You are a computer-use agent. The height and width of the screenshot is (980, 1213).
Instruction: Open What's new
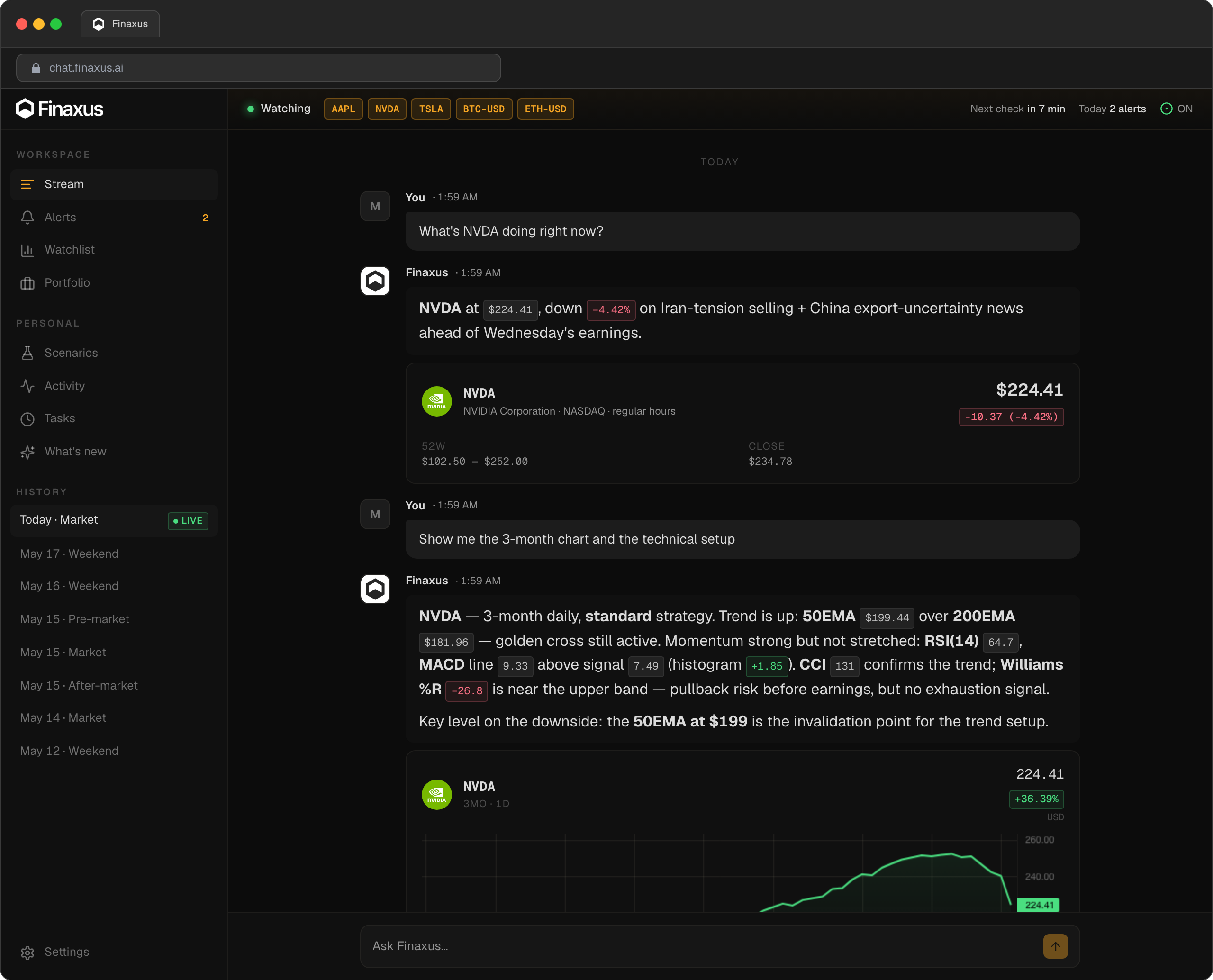tap(114, 452)
